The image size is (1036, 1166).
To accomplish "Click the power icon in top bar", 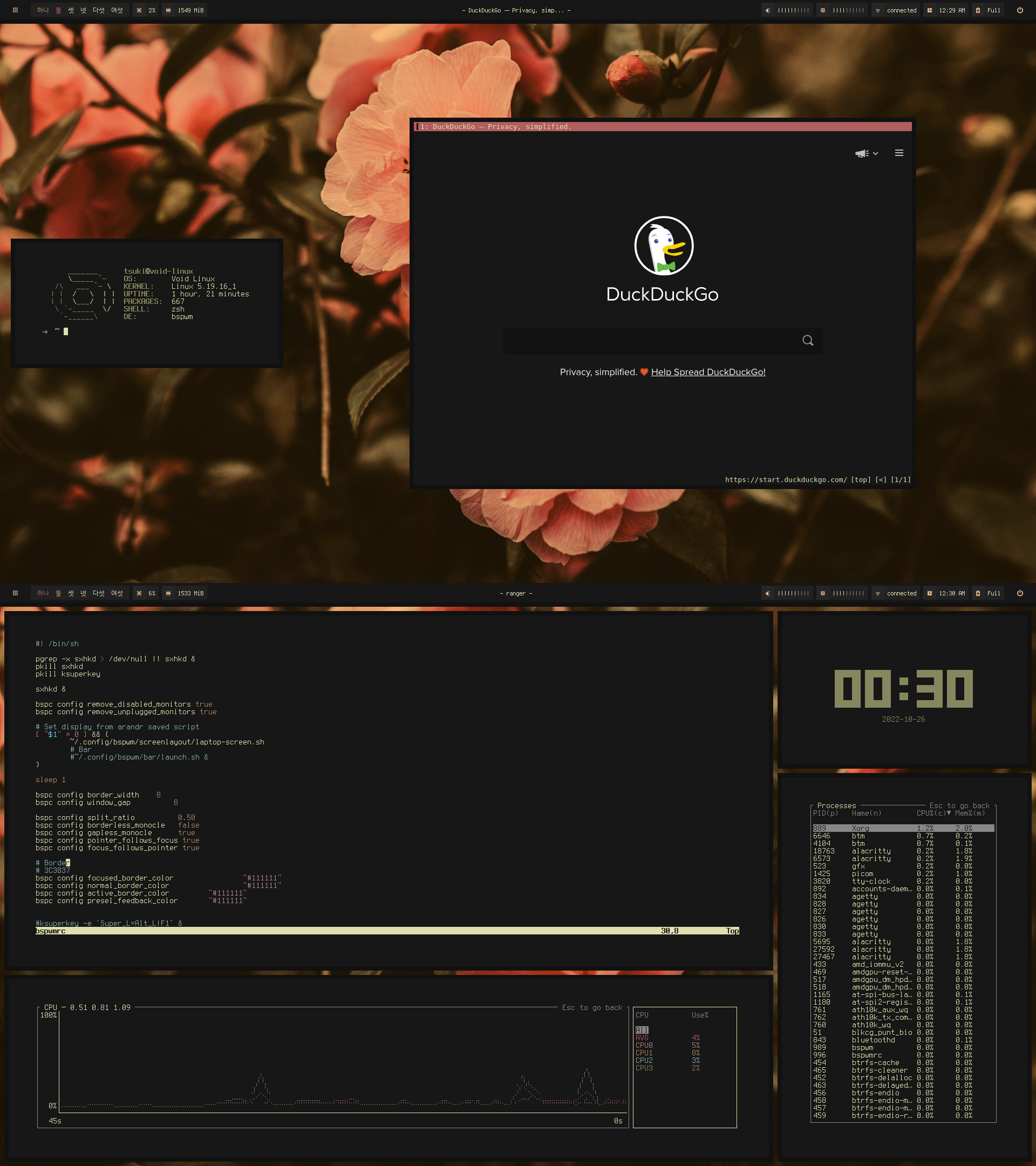I will click(x=1019, y=10).
